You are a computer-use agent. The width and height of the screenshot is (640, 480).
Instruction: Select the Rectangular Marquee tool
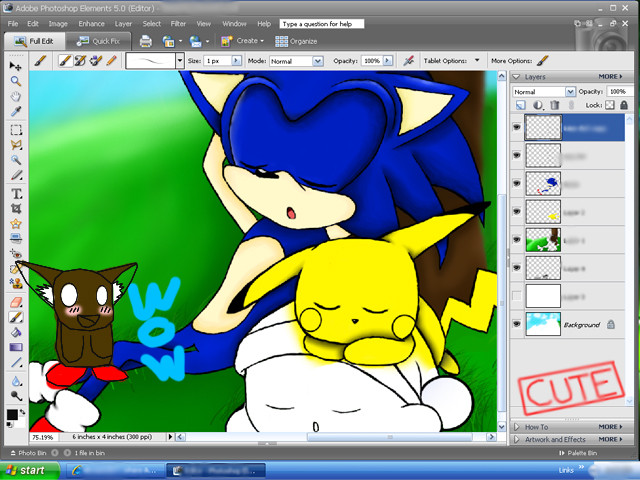coord(16,130)
